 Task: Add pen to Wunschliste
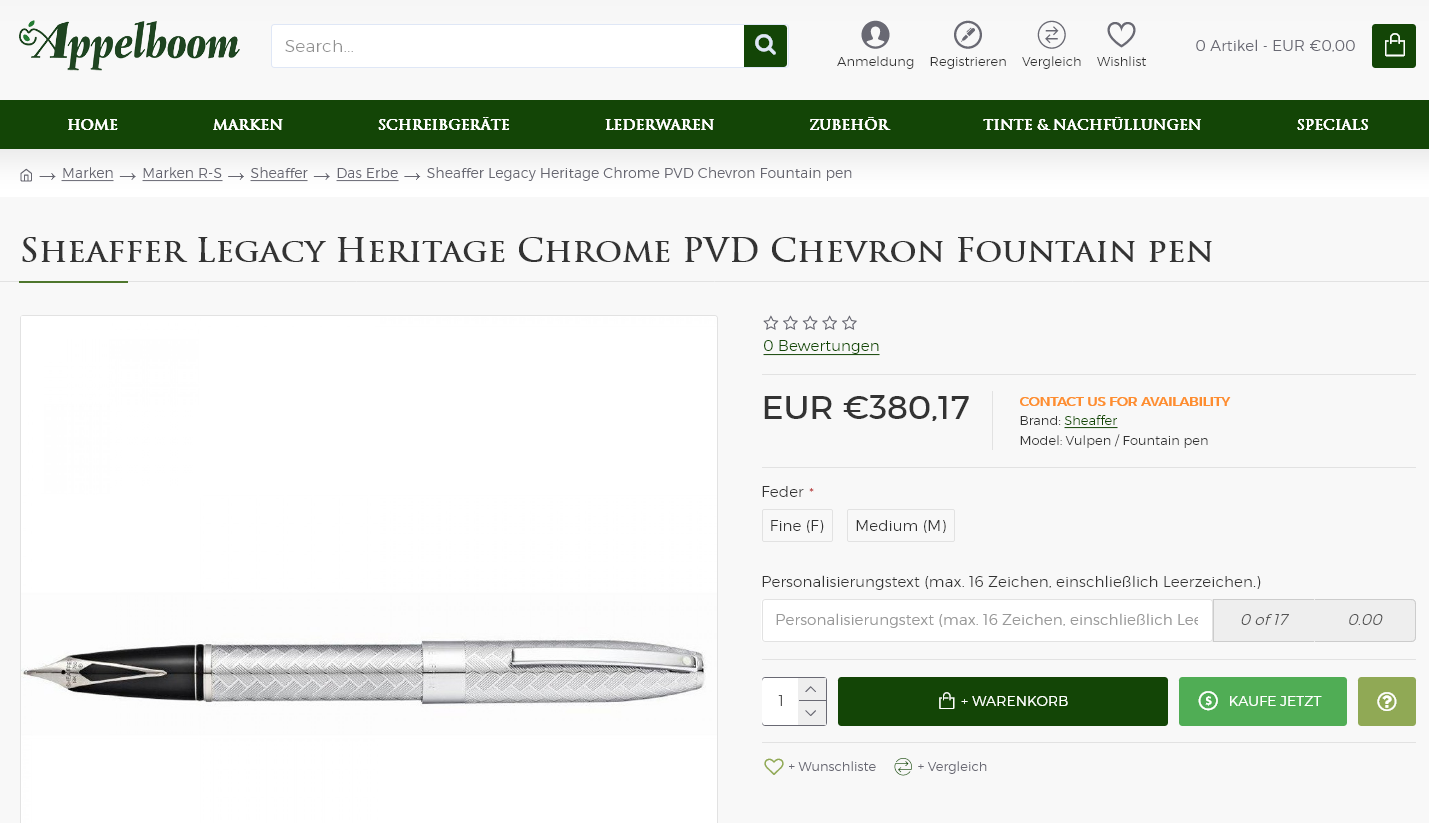coord(820,767)
